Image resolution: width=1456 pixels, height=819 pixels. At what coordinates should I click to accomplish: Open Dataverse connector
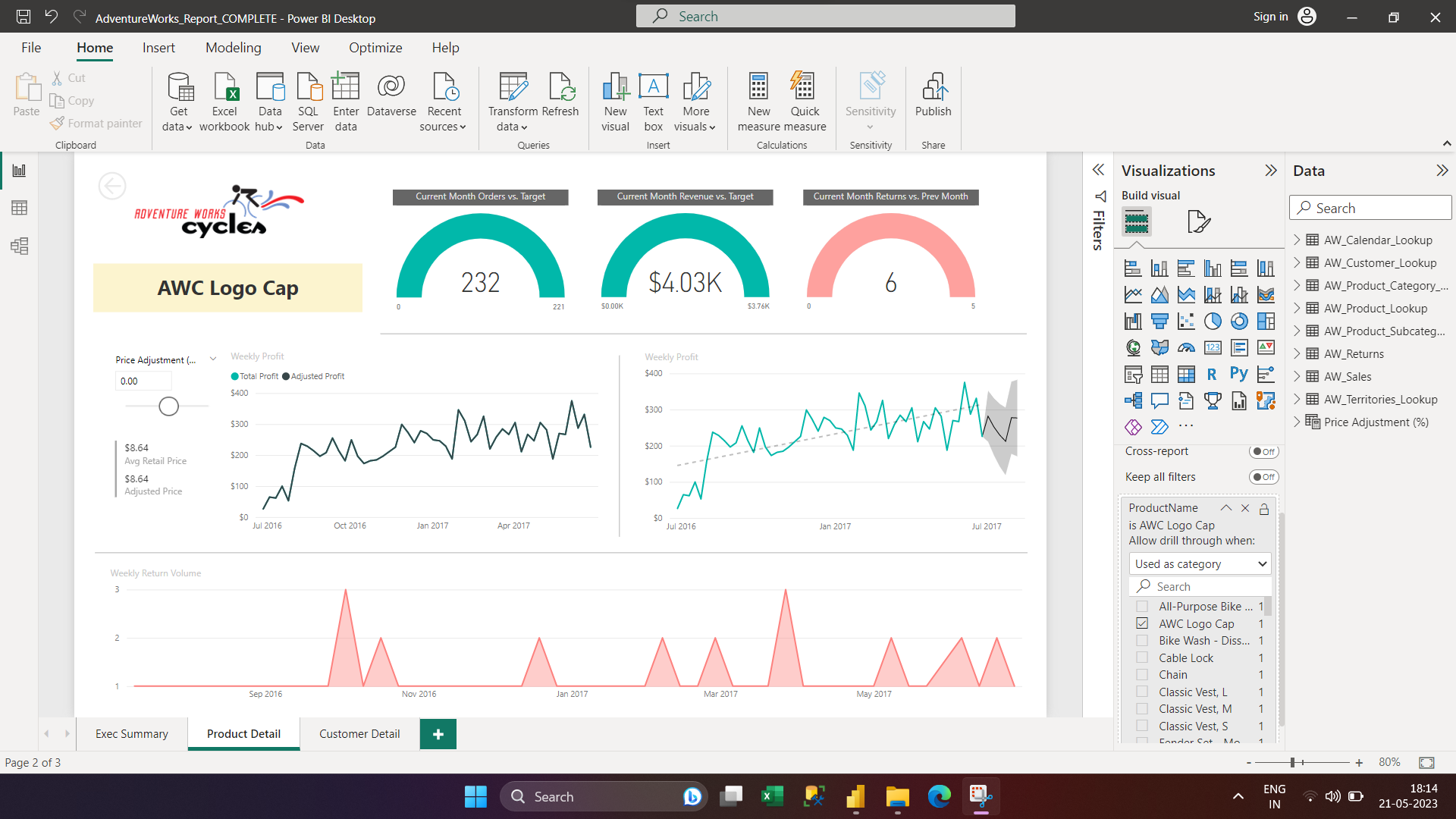tap(391, 94)
